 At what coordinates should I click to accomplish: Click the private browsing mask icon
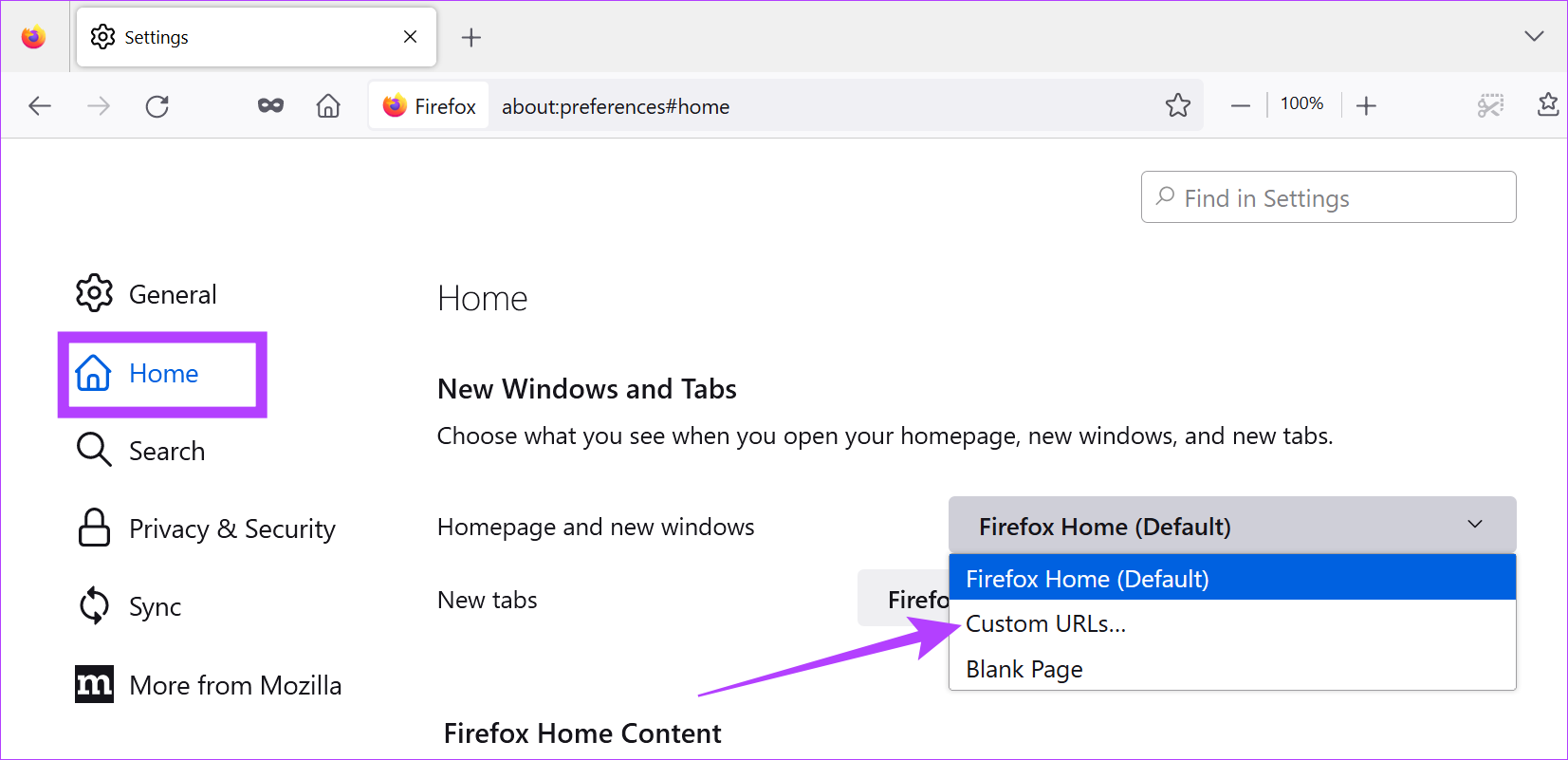270,106
